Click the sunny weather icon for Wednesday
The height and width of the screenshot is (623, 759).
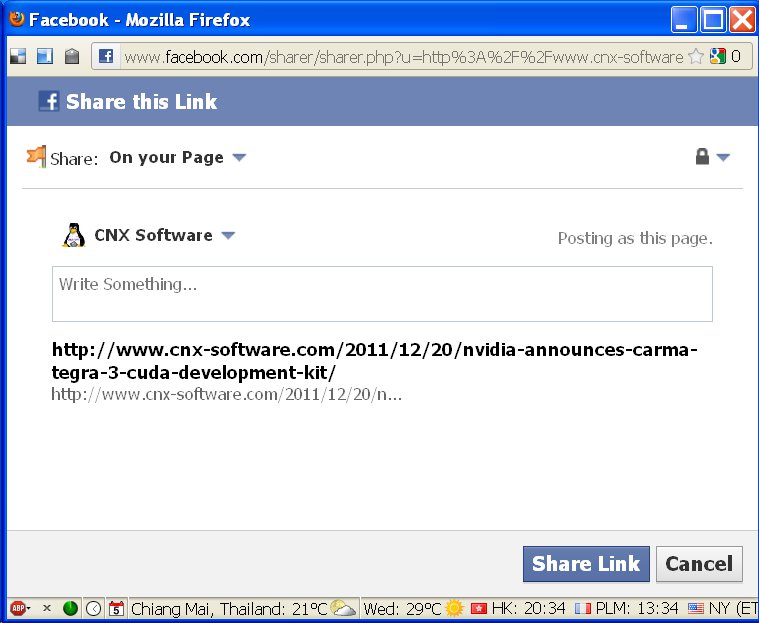[454, 608]
